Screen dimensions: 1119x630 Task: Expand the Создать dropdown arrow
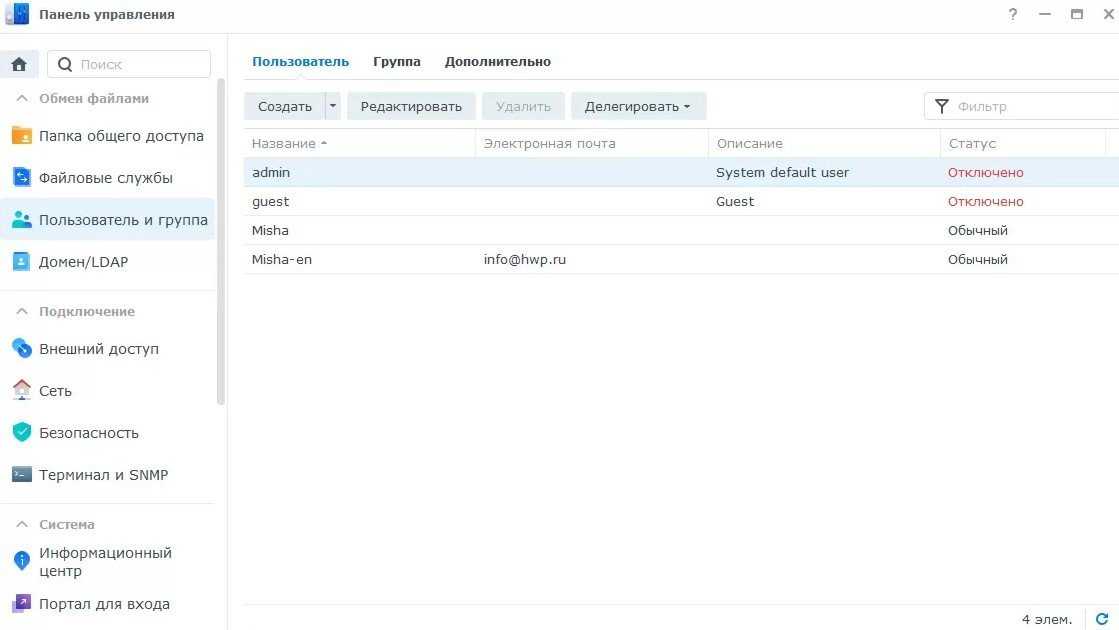tap(333, 106)
